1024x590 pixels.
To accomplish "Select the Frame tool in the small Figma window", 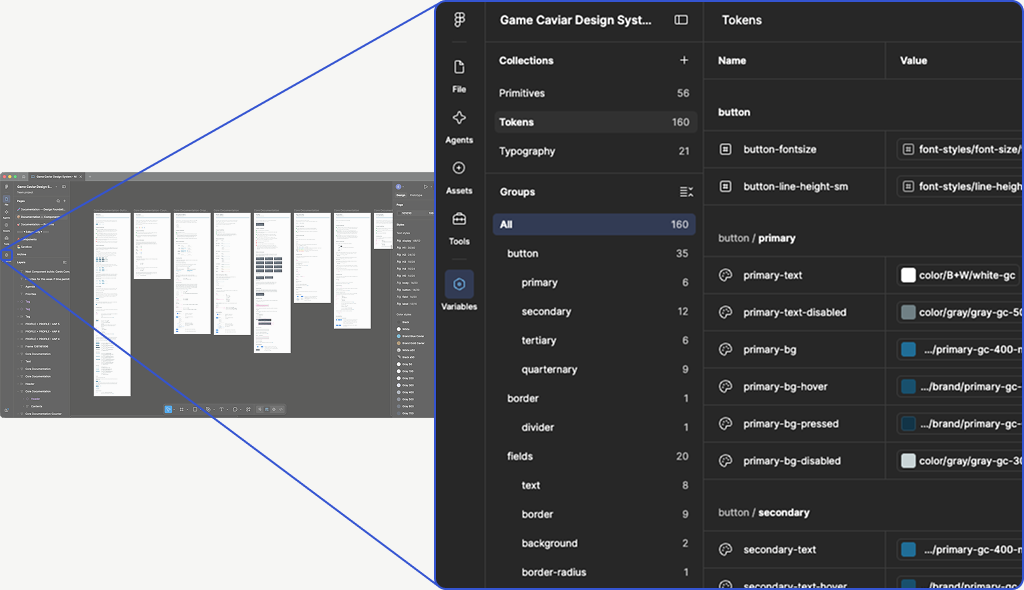I will pyautogui.click(x=182, y=410).
